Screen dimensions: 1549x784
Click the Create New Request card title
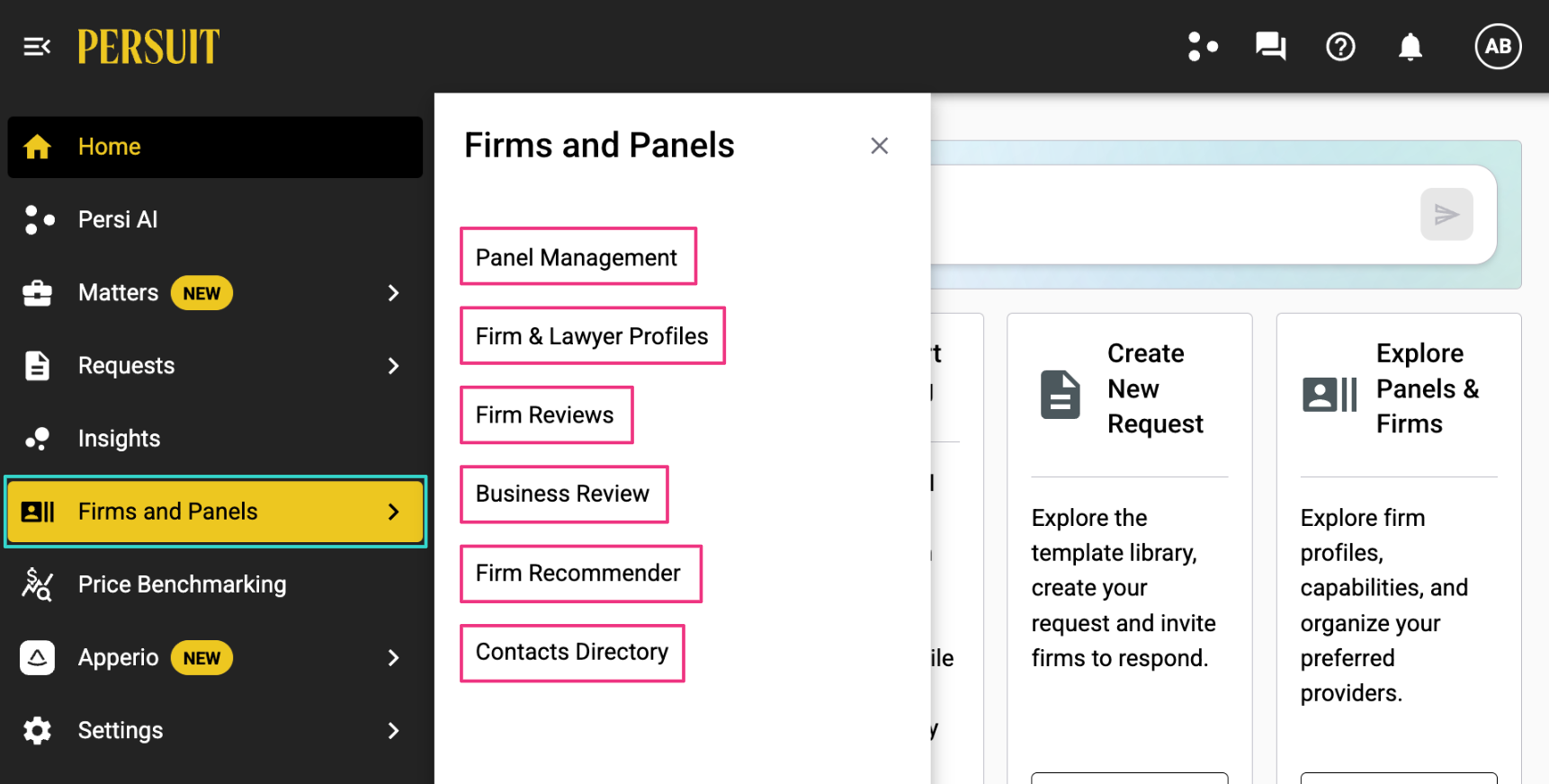click(x=1155, y=388)
